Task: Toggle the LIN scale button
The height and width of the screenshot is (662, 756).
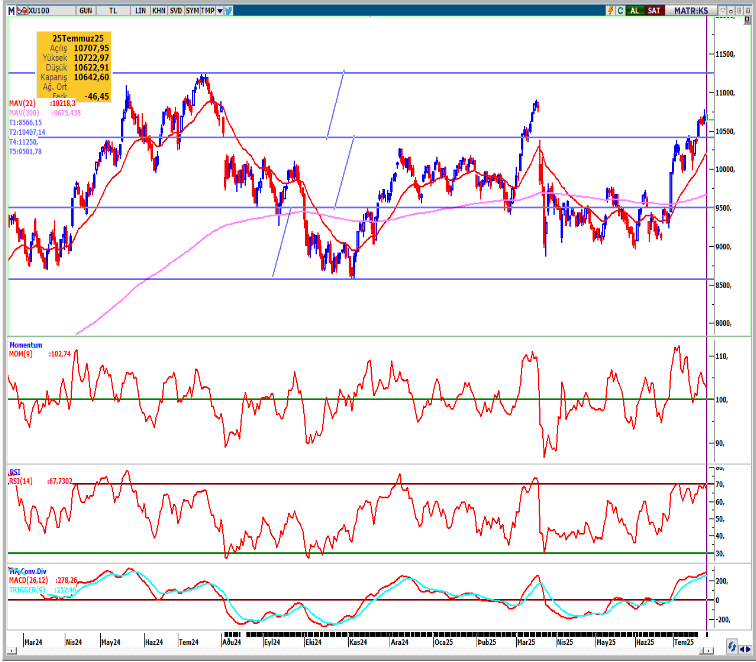Action: click(140, 11)
